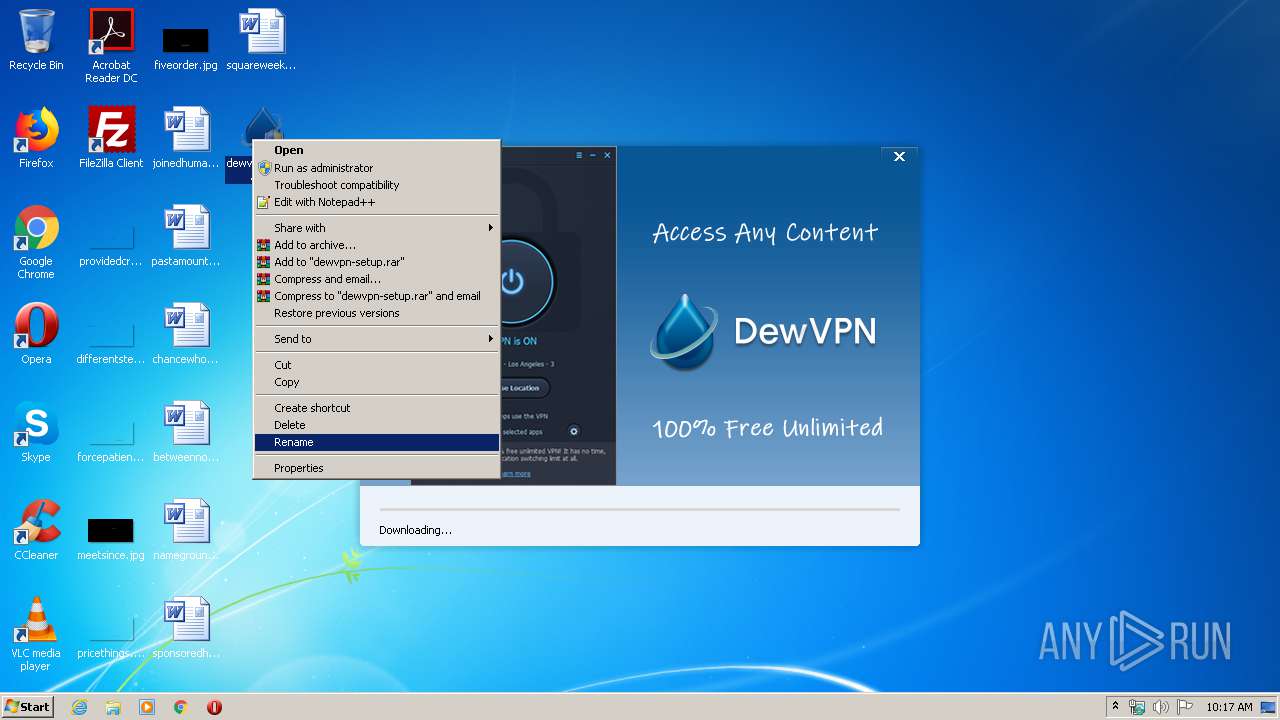Select the fiveorder.jpg file on desktop
Screen dimensions: 1280x720
[x=186, y=48]
